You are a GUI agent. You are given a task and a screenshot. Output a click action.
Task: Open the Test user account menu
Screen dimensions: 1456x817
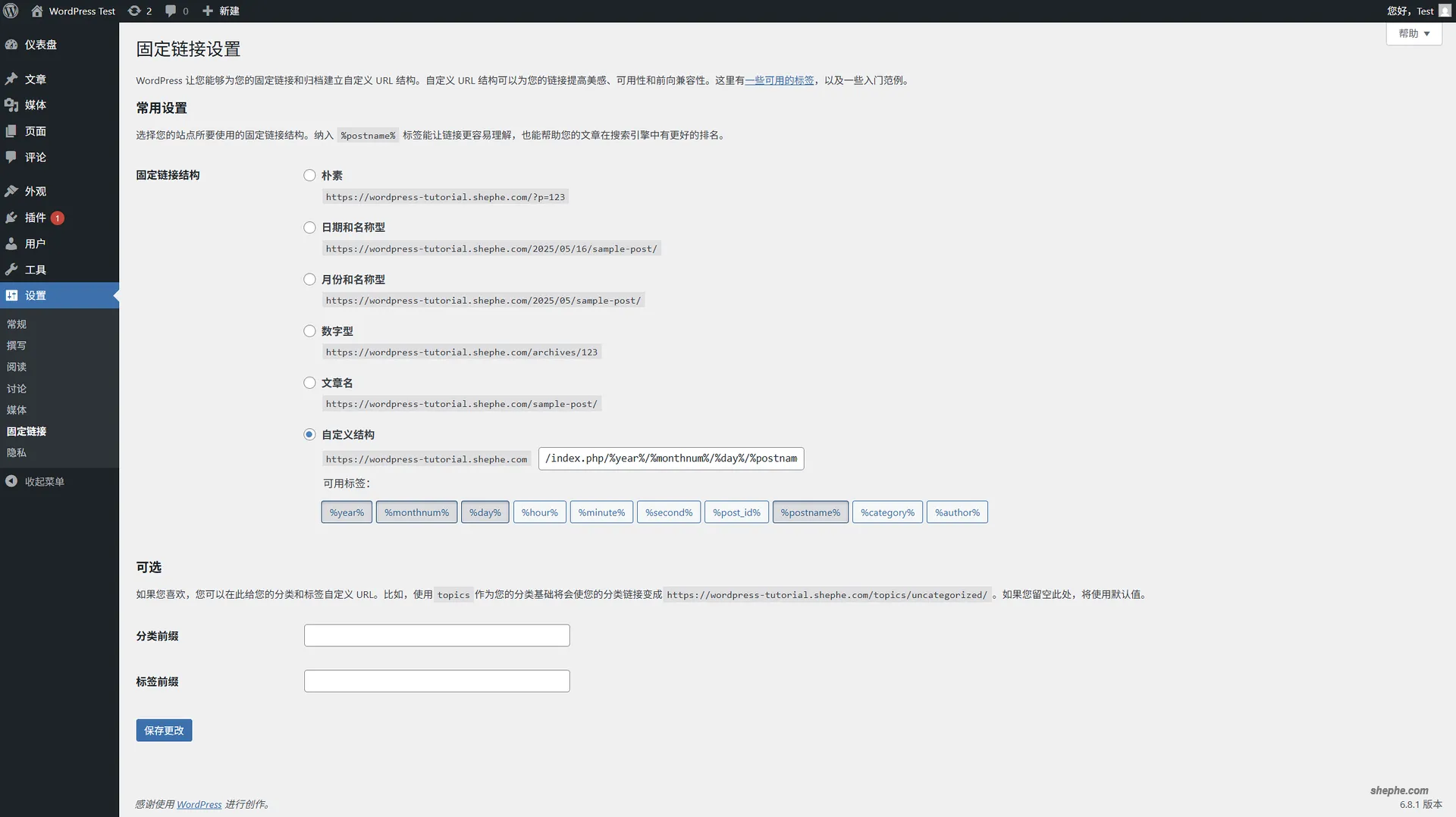[1417, 11]
